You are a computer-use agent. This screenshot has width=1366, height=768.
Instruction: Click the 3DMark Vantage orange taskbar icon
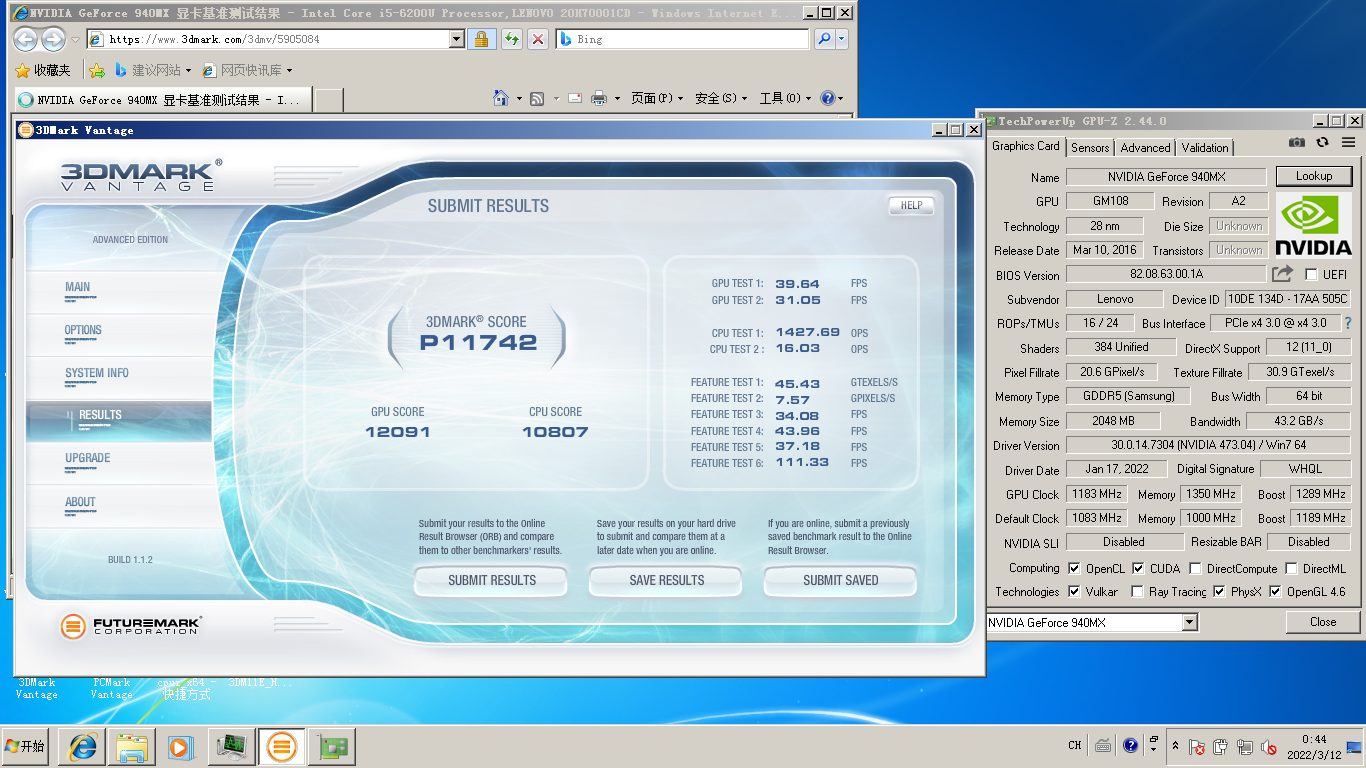point(281,747)
